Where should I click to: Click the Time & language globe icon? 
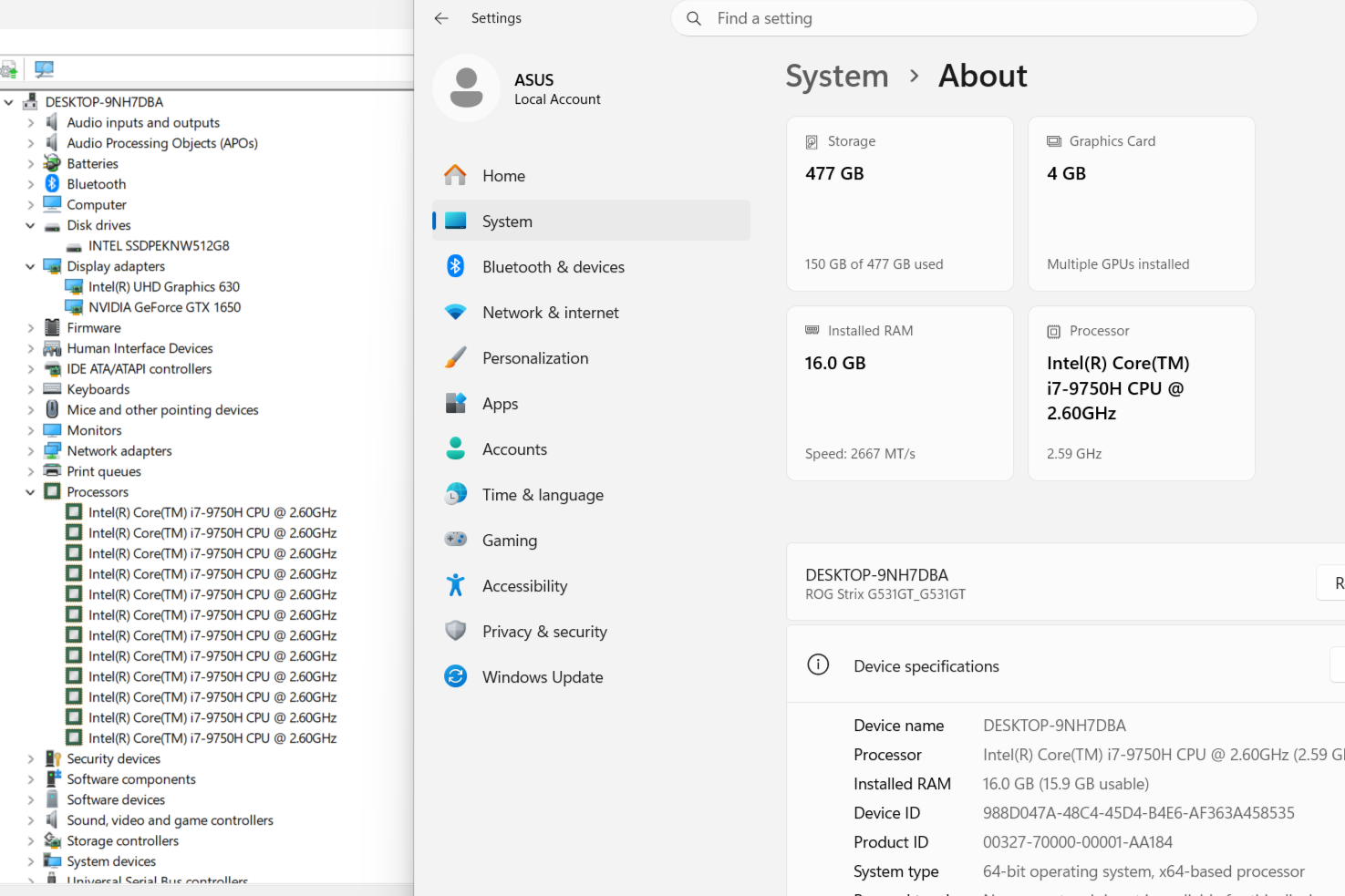[x=455, y=494]
